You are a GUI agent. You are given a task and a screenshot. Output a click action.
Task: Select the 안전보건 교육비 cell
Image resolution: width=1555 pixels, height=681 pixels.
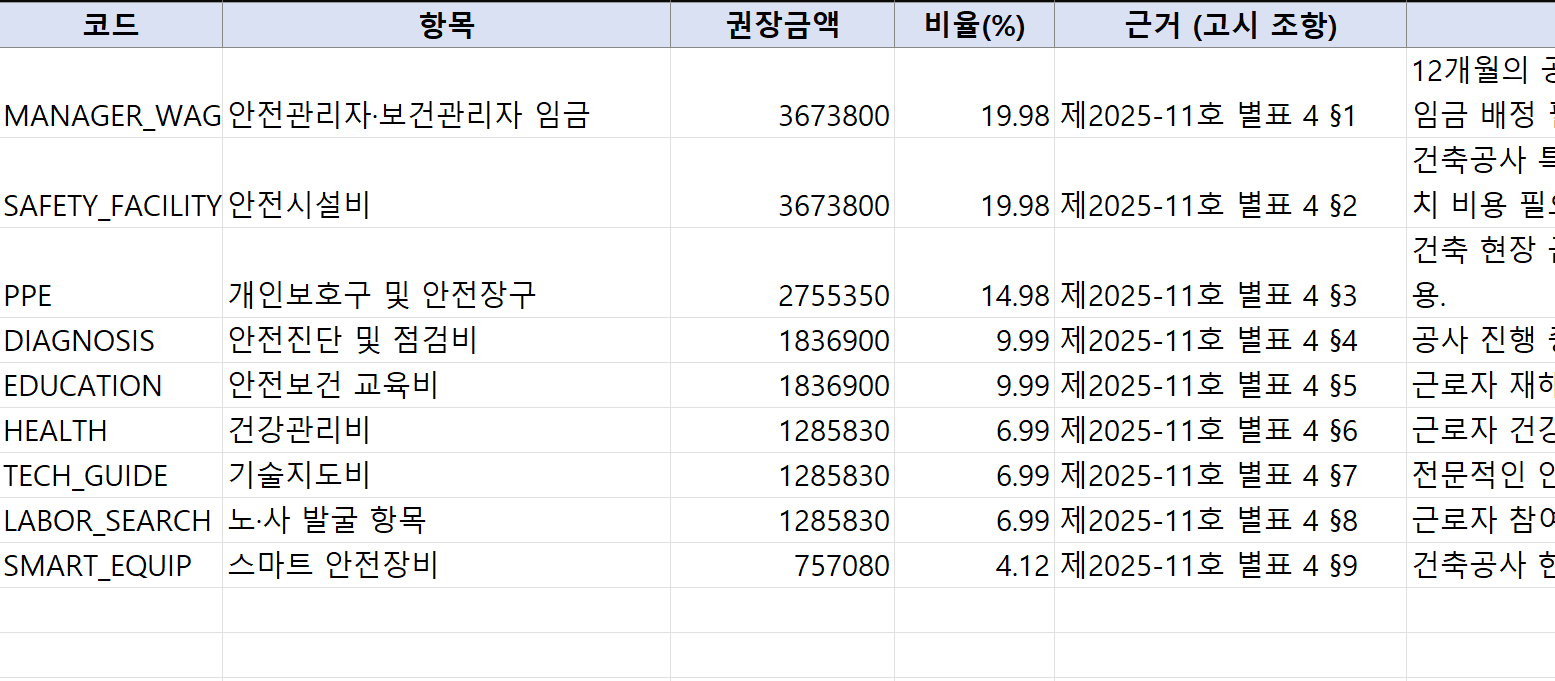(446, 385)
